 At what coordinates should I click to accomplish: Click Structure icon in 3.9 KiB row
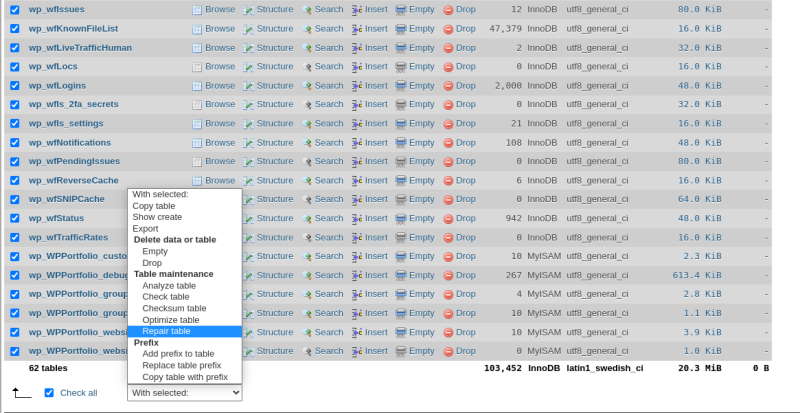248,332
